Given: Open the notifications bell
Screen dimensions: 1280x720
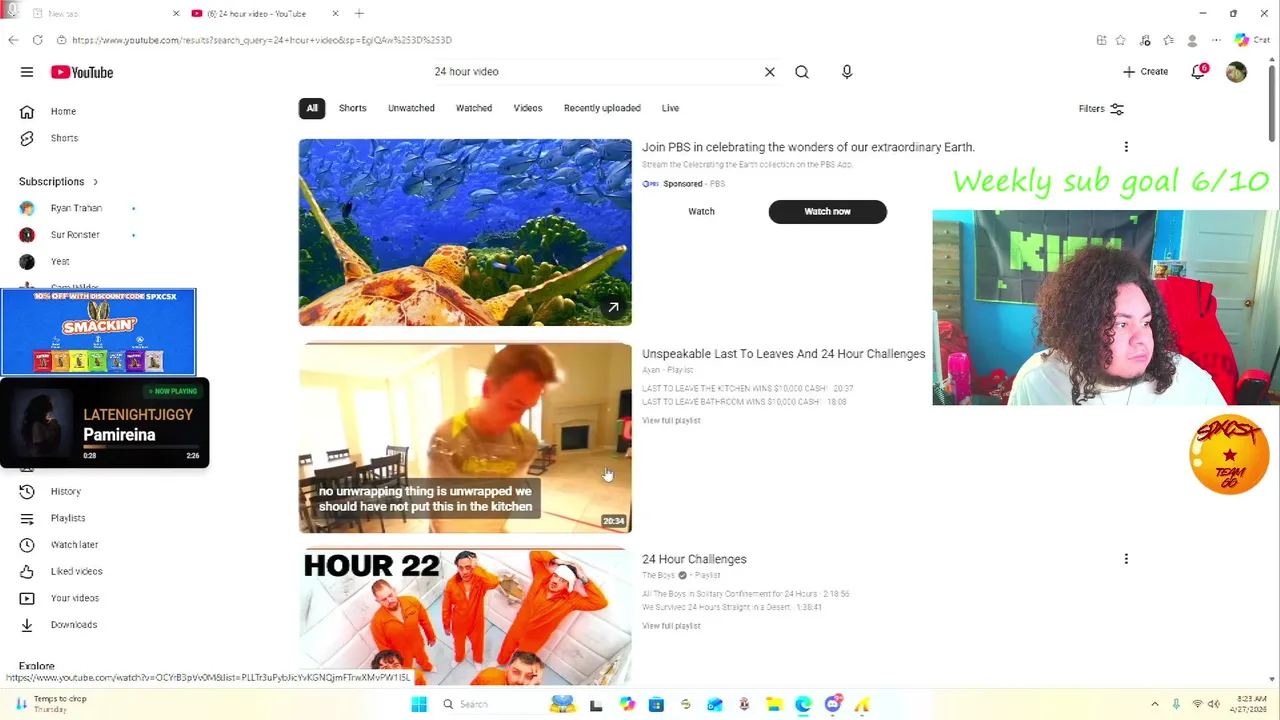Looking at the screenshot, I should [1198, 72].
